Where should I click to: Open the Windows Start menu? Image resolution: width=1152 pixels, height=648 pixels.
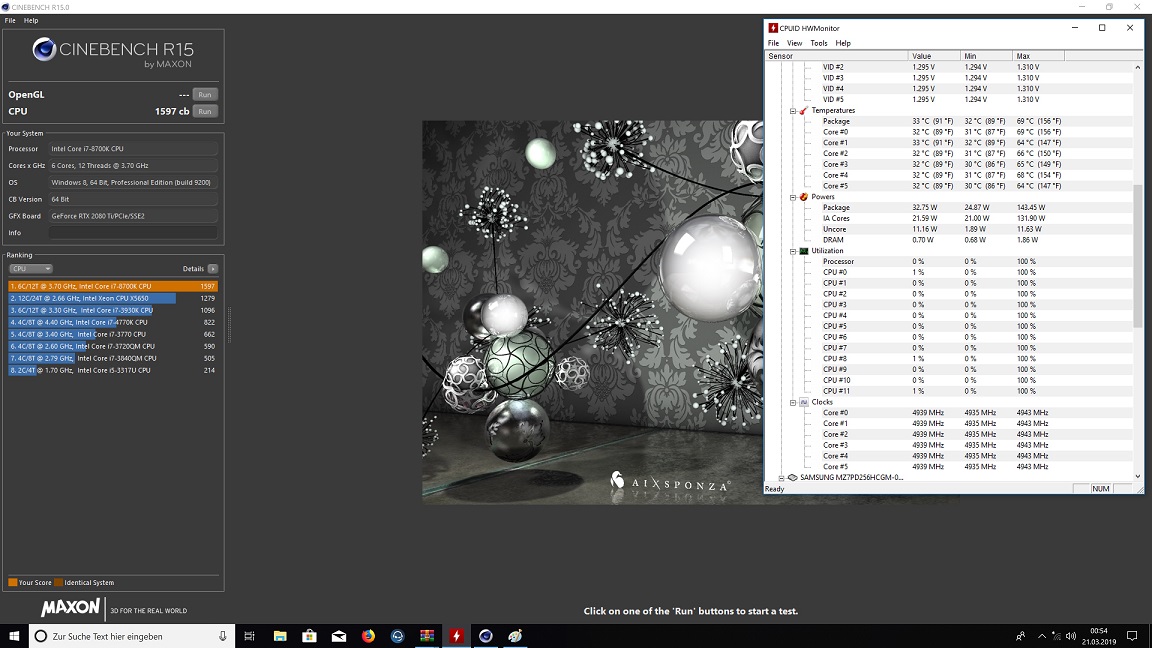pyautogui.click(x=14, y=636)
